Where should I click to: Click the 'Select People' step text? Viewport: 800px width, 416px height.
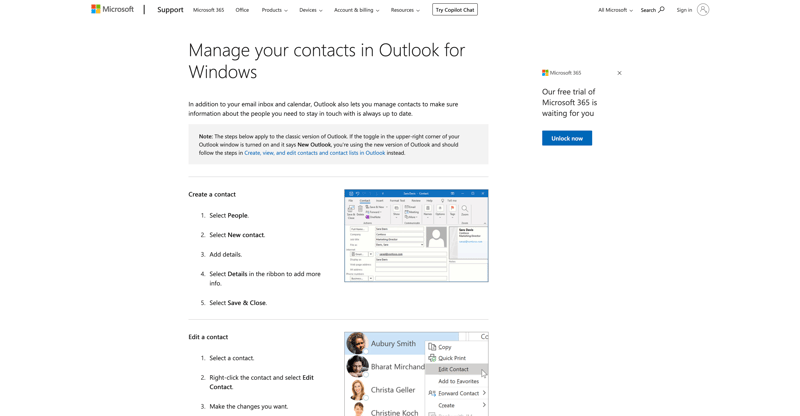click(x=229, y=215)
